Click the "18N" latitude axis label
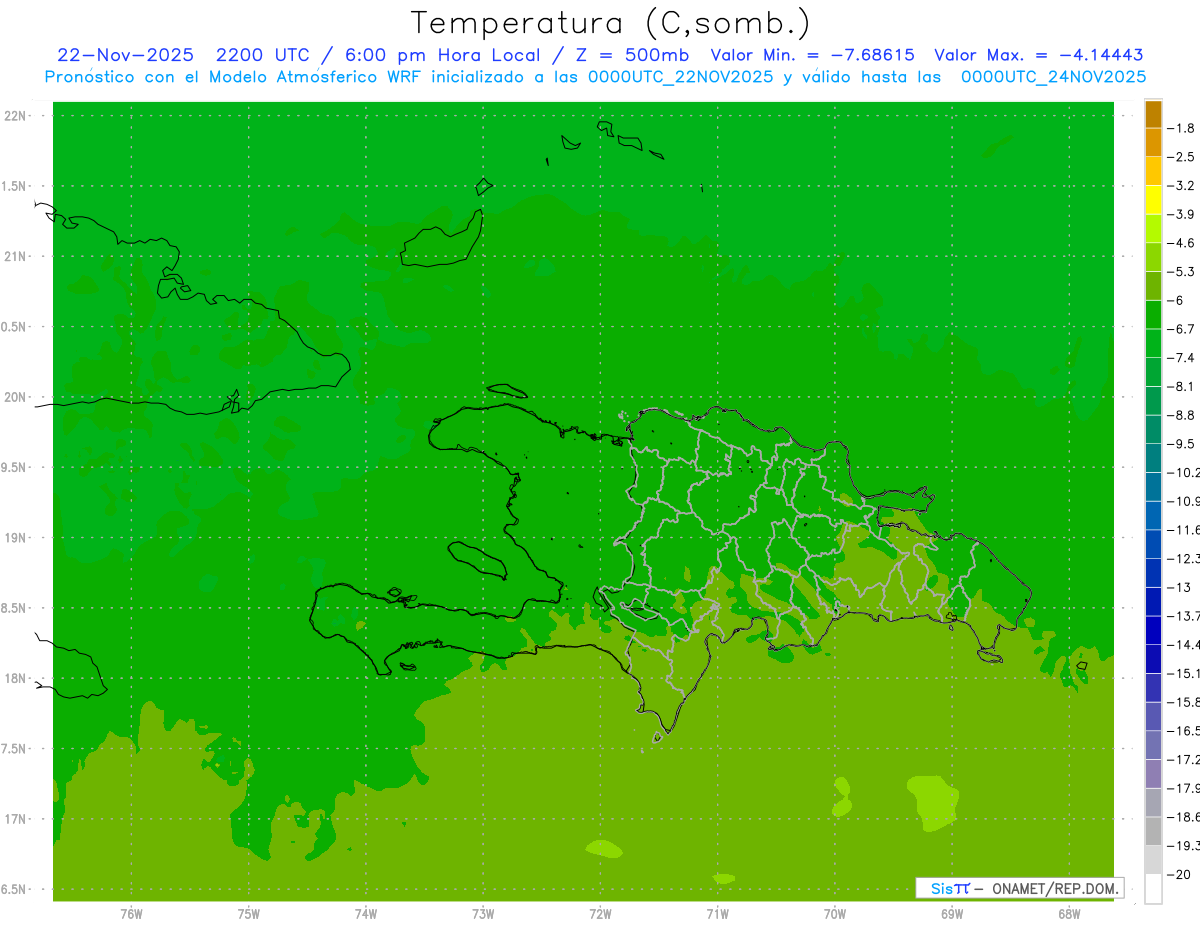Viewport: 1200px width, 927px height. click(x=15, y=678)
